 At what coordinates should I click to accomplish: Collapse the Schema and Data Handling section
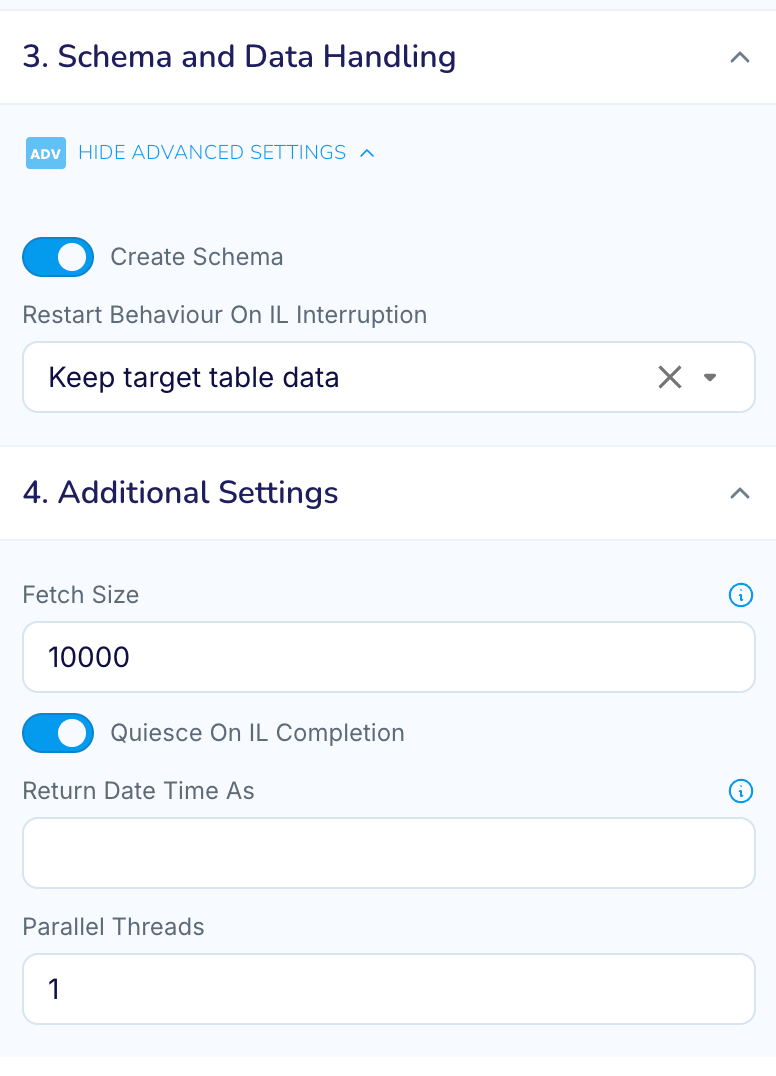click(x=740, y=58)
